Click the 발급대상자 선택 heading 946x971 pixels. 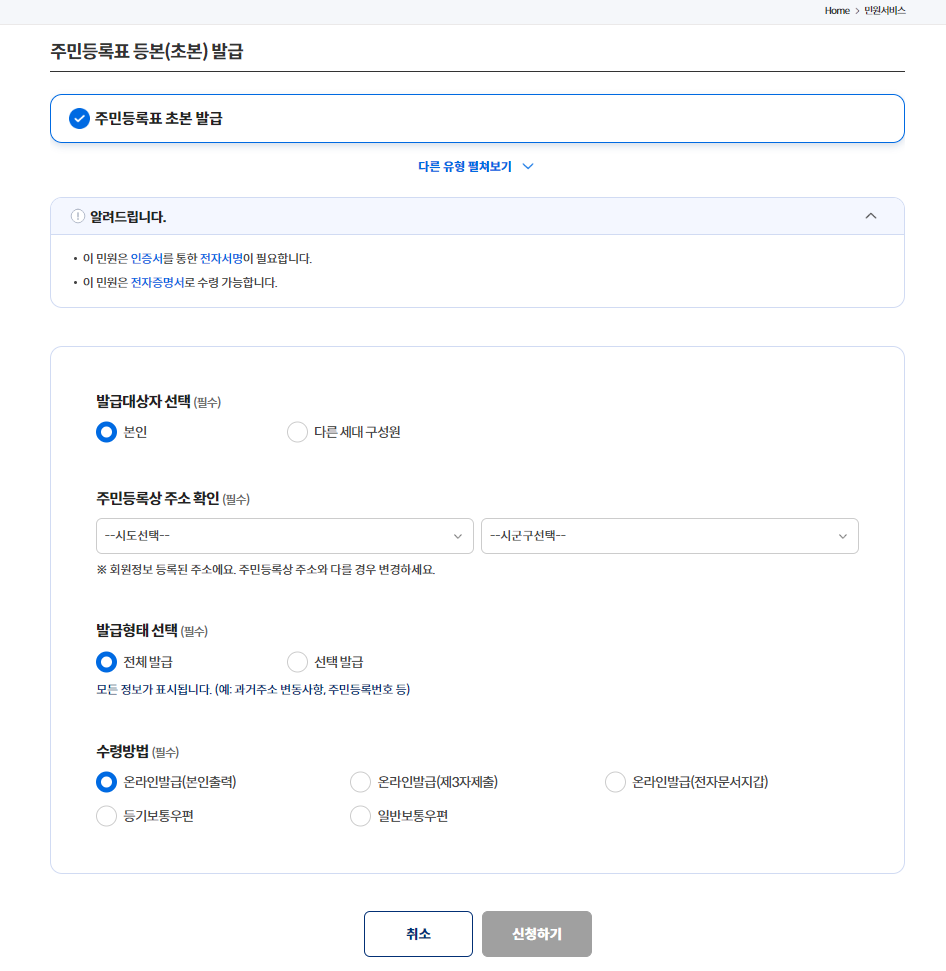(143, 401)
